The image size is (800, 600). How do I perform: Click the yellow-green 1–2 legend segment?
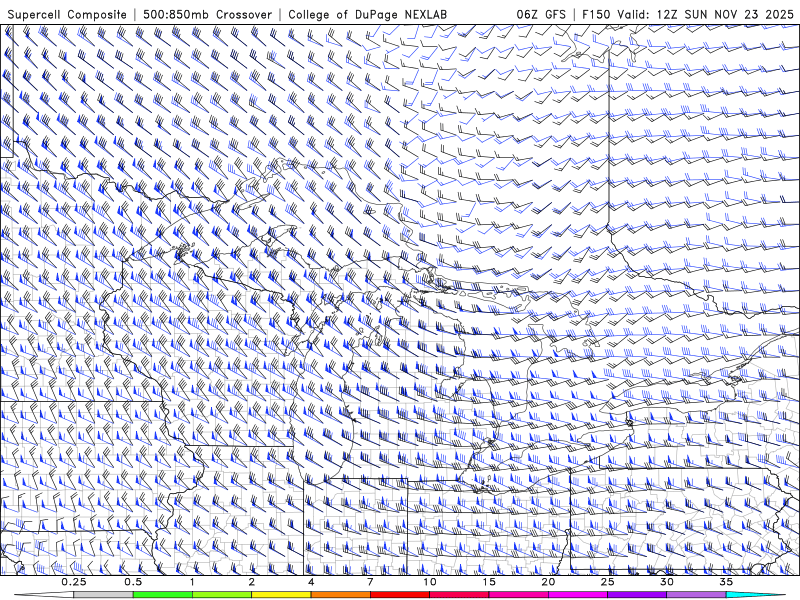click(x=222, y=595)
